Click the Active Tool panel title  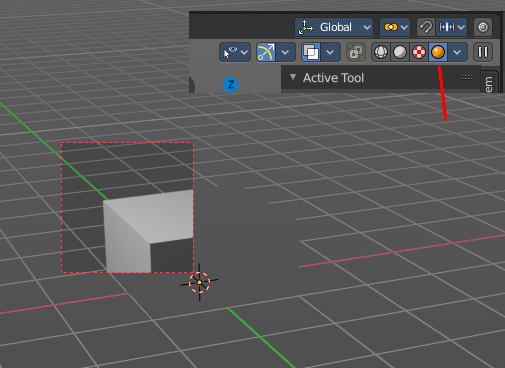[x=333, y=78]
